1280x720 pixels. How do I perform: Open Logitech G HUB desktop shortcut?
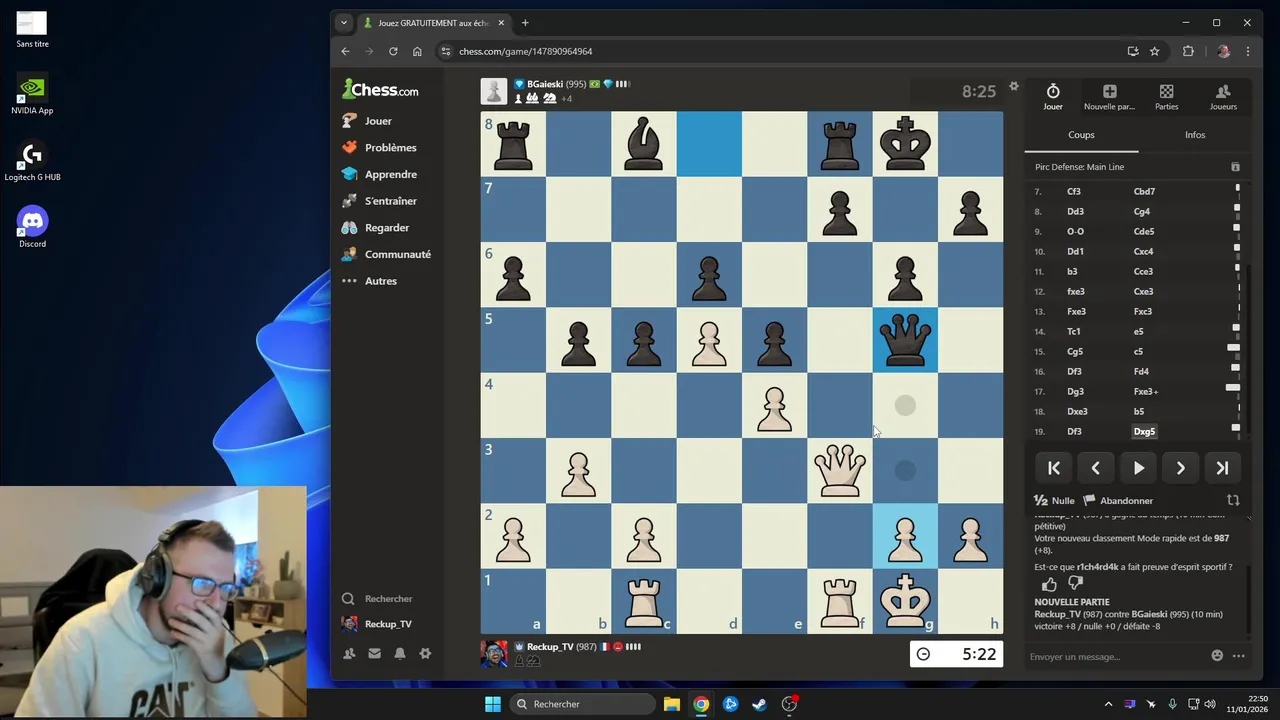pos(32,161)
